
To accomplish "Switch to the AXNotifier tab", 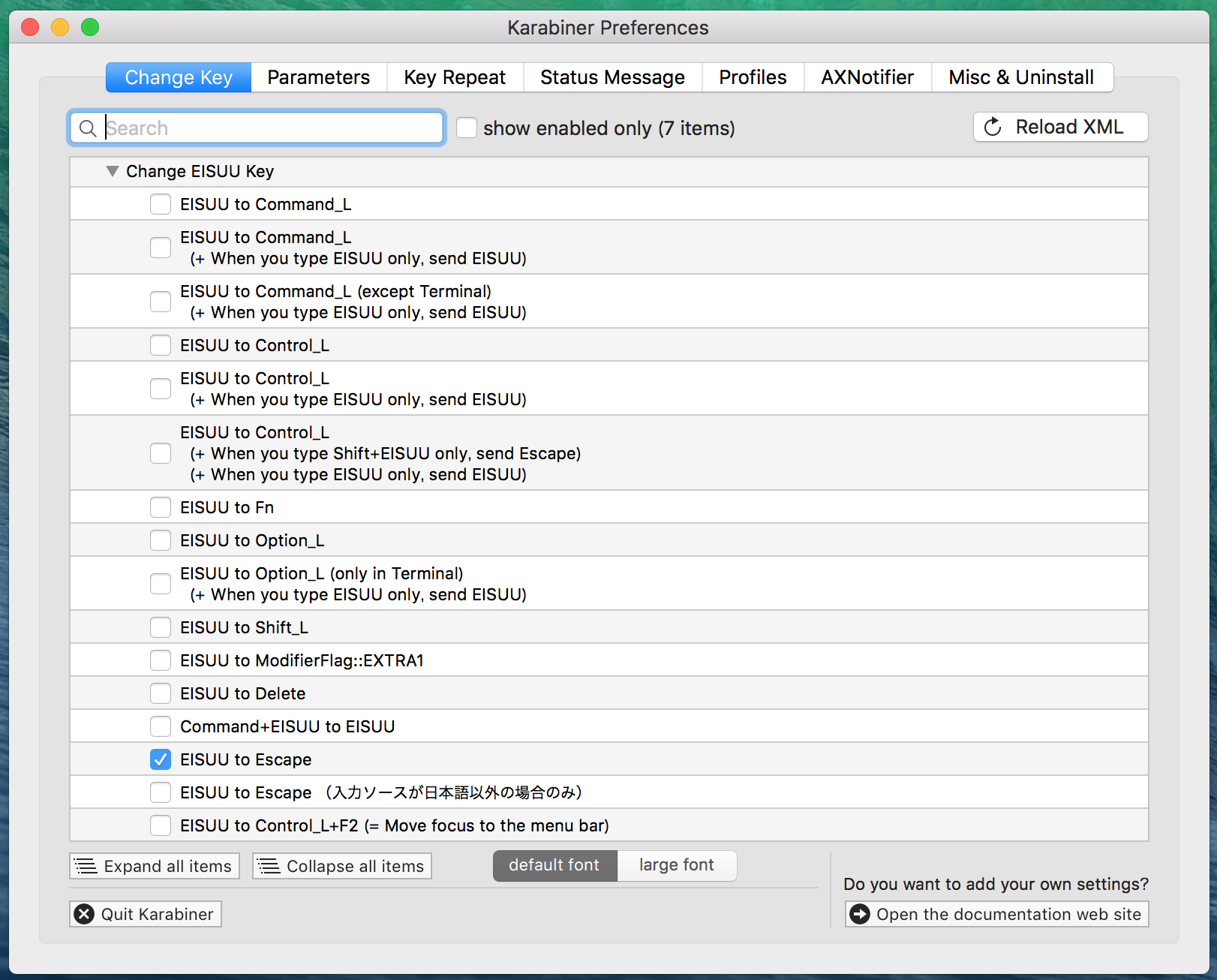I will tap(867, 77).
